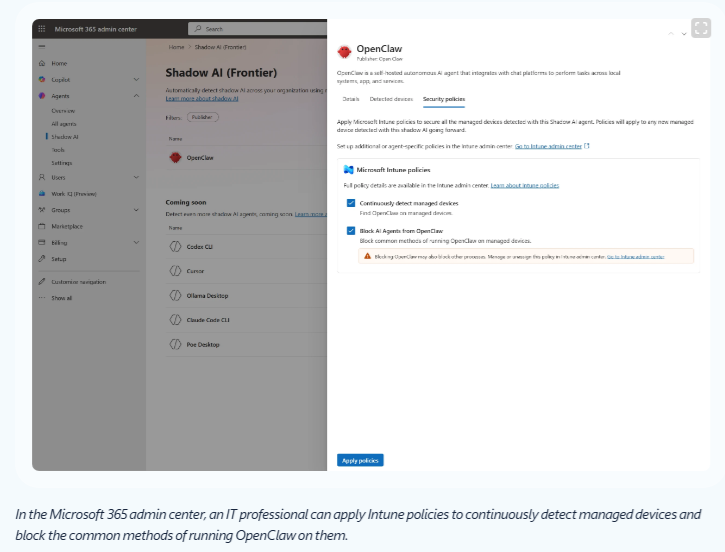This screenshot has height=552, width=725.
Task: Click the OpenClaw logo in details panel
Action: tap(344, 52)
